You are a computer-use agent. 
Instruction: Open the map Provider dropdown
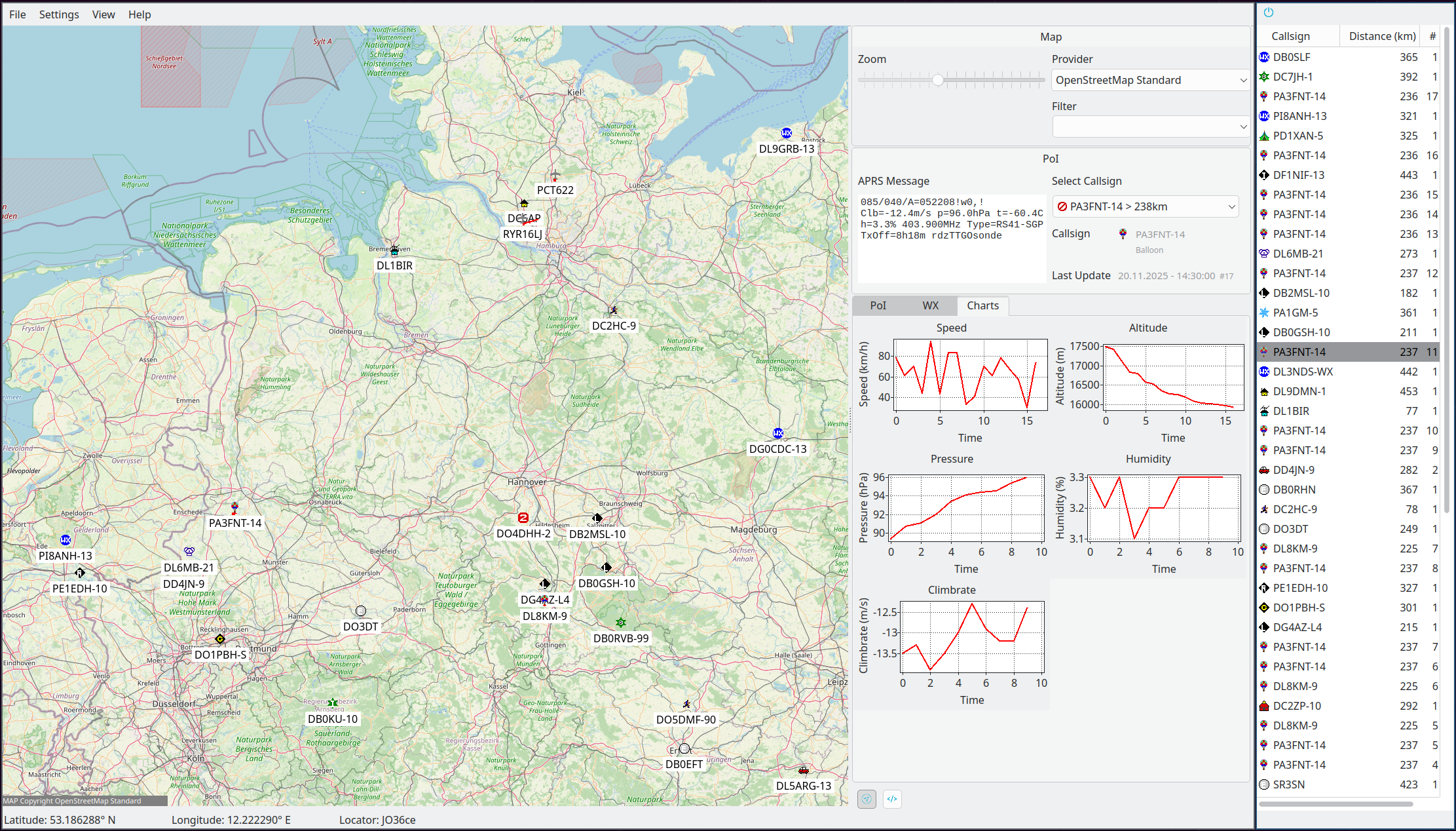pos(1150,80)
